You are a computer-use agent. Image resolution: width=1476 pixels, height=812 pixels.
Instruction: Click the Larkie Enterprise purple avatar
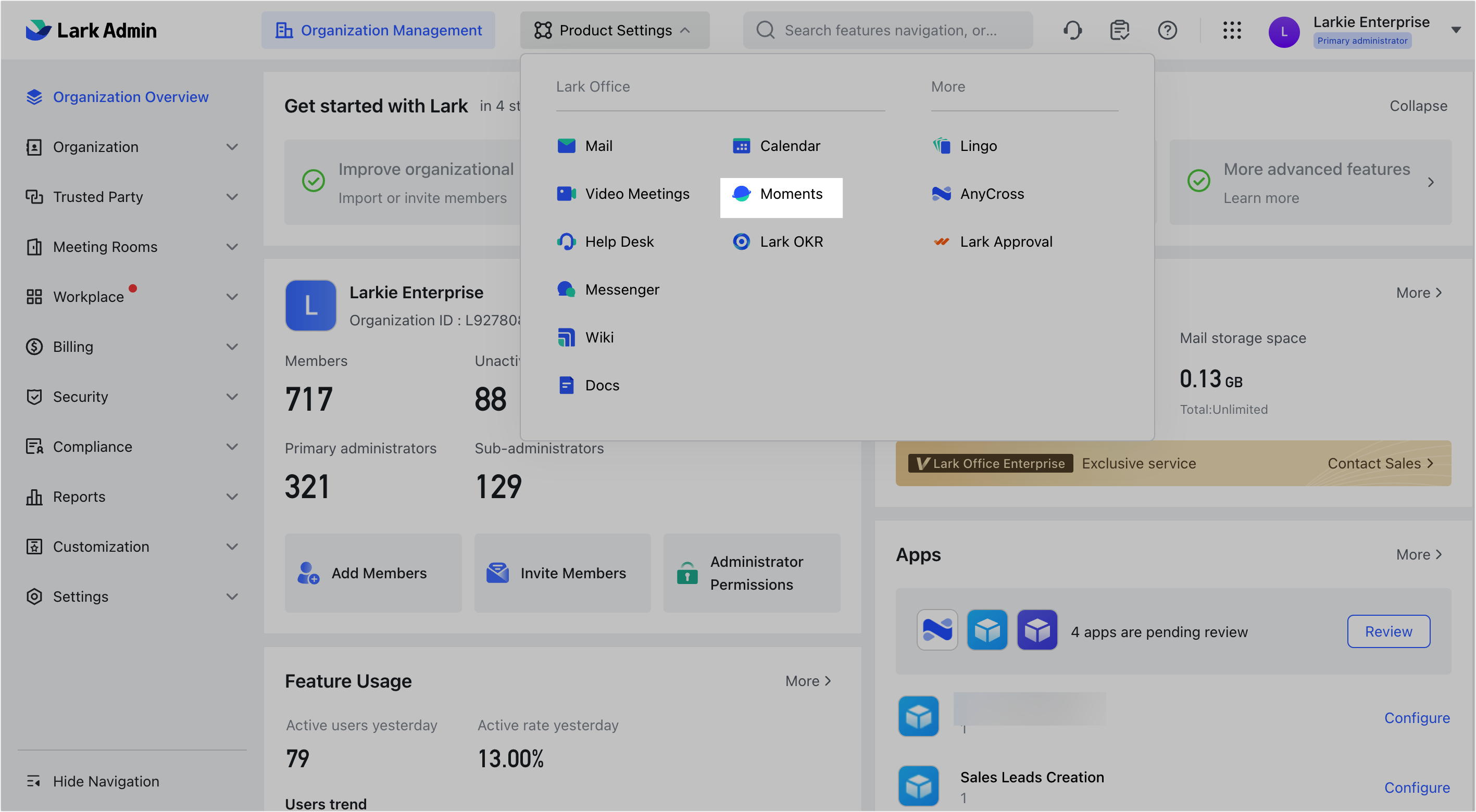[x=1283, y=32]
